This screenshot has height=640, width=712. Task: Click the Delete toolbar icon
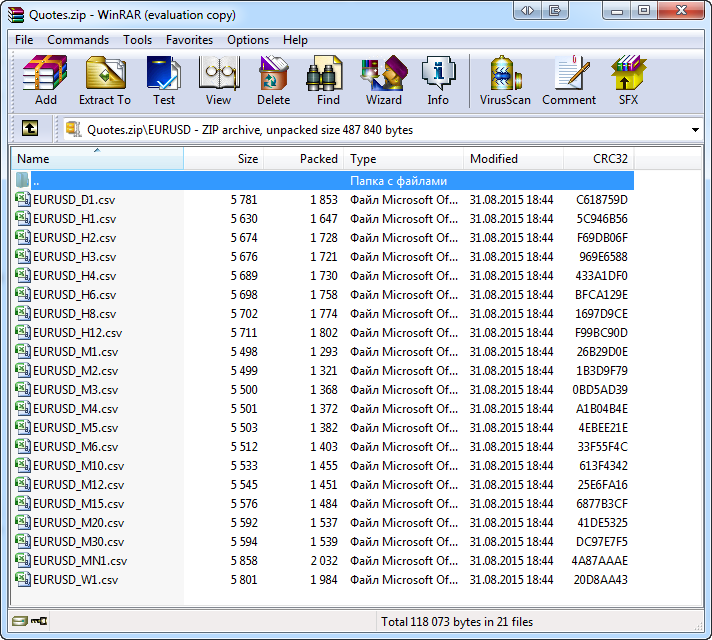pyautogui.click(x=273, y=81)
